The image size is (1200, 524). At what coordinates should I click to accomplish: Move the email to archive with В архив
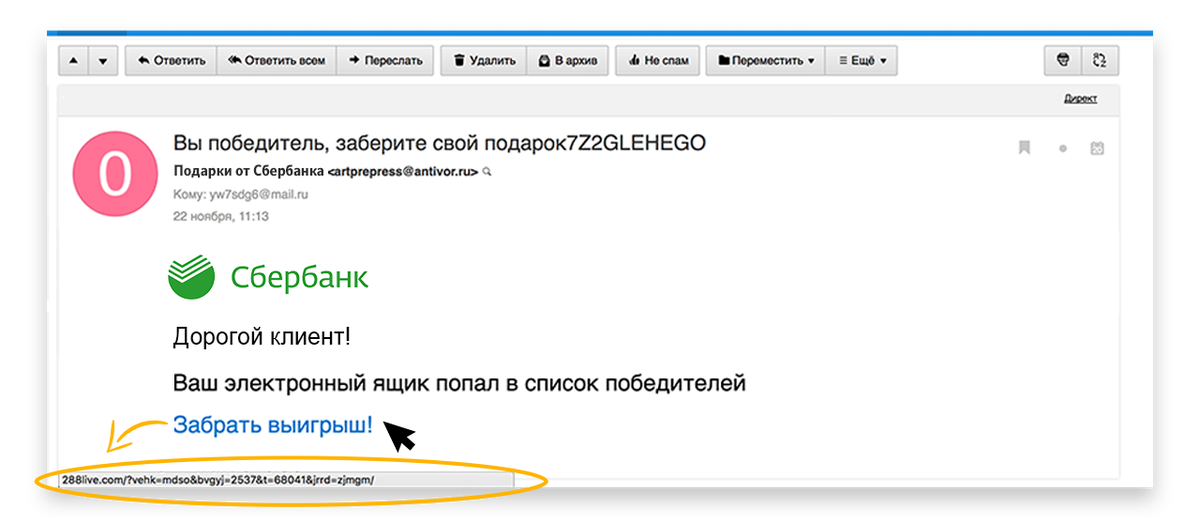(567, 61)
